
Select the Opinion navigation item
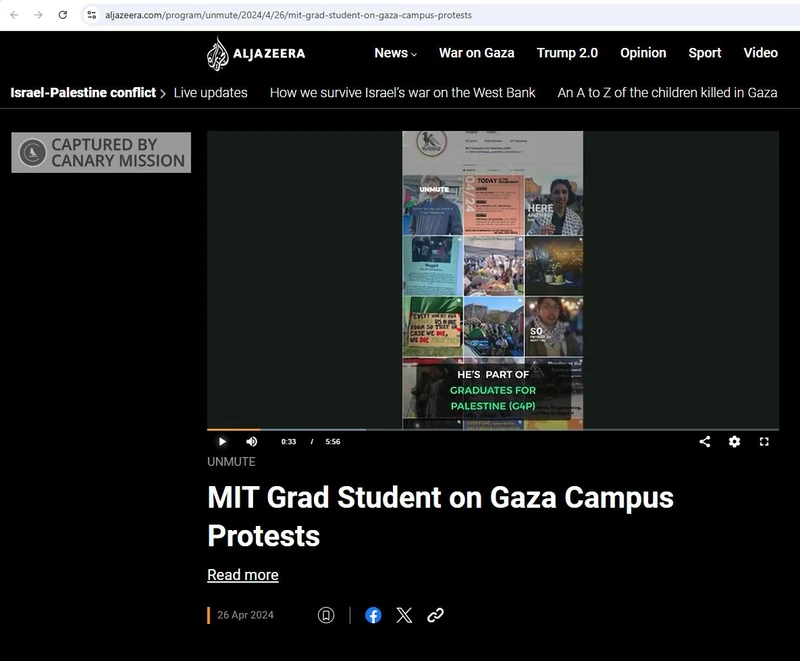point(643,53)
